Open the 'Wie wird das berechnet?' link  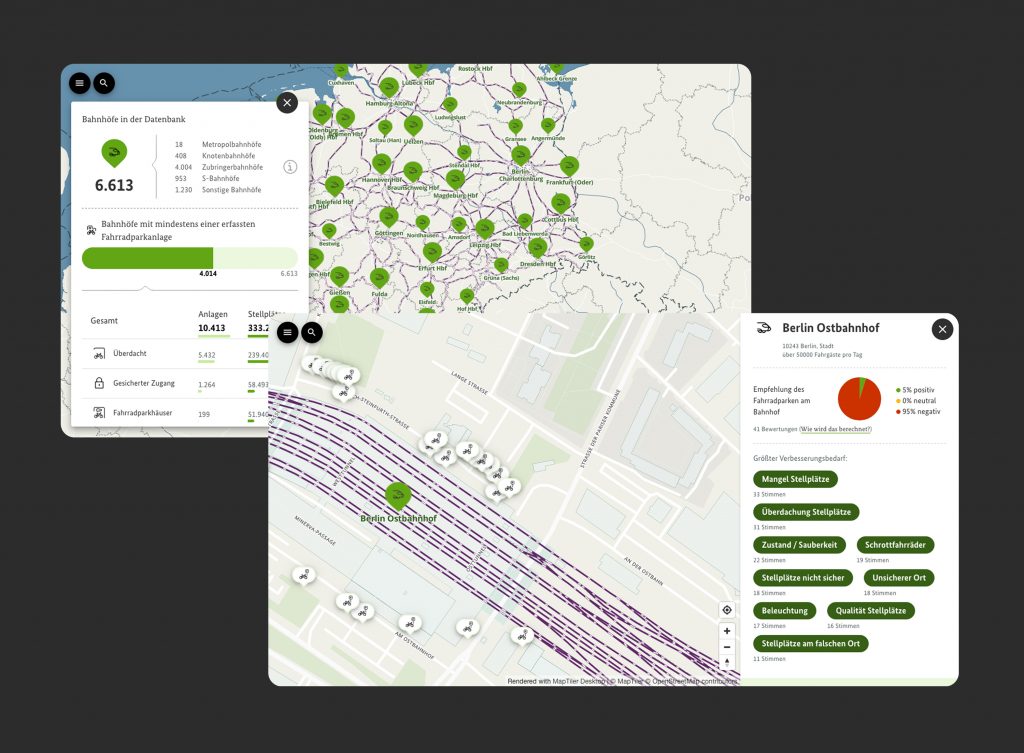pos(835,429)
